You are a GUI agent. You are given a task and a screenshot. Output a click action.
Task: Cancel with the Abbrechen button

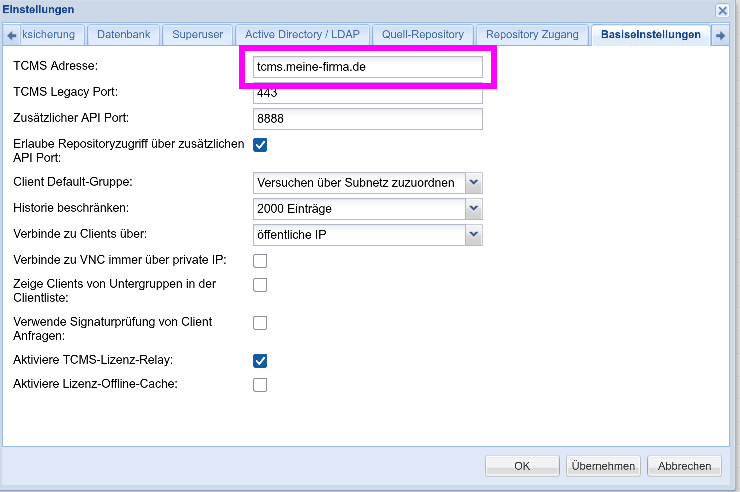[684, 466]
